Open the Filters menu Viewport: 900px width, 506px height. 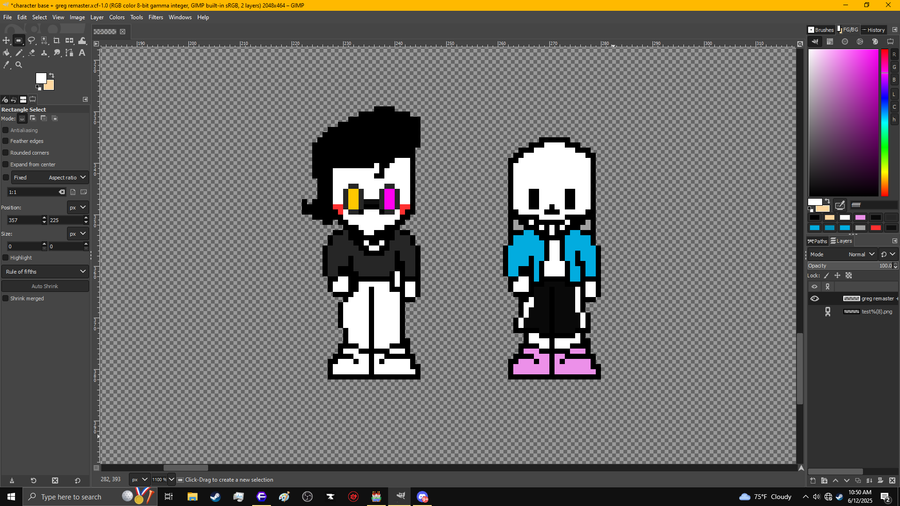156,17
